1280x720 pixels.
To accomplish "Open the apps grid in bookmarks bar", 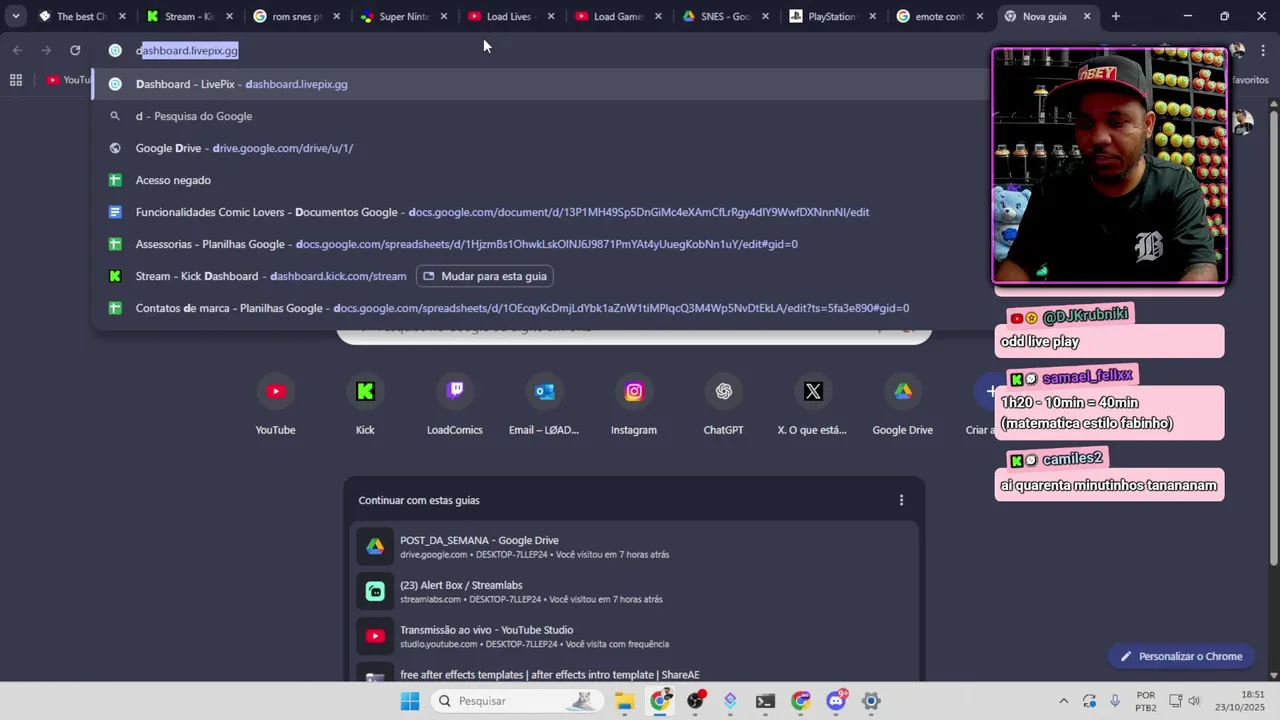I will [16, 80].
